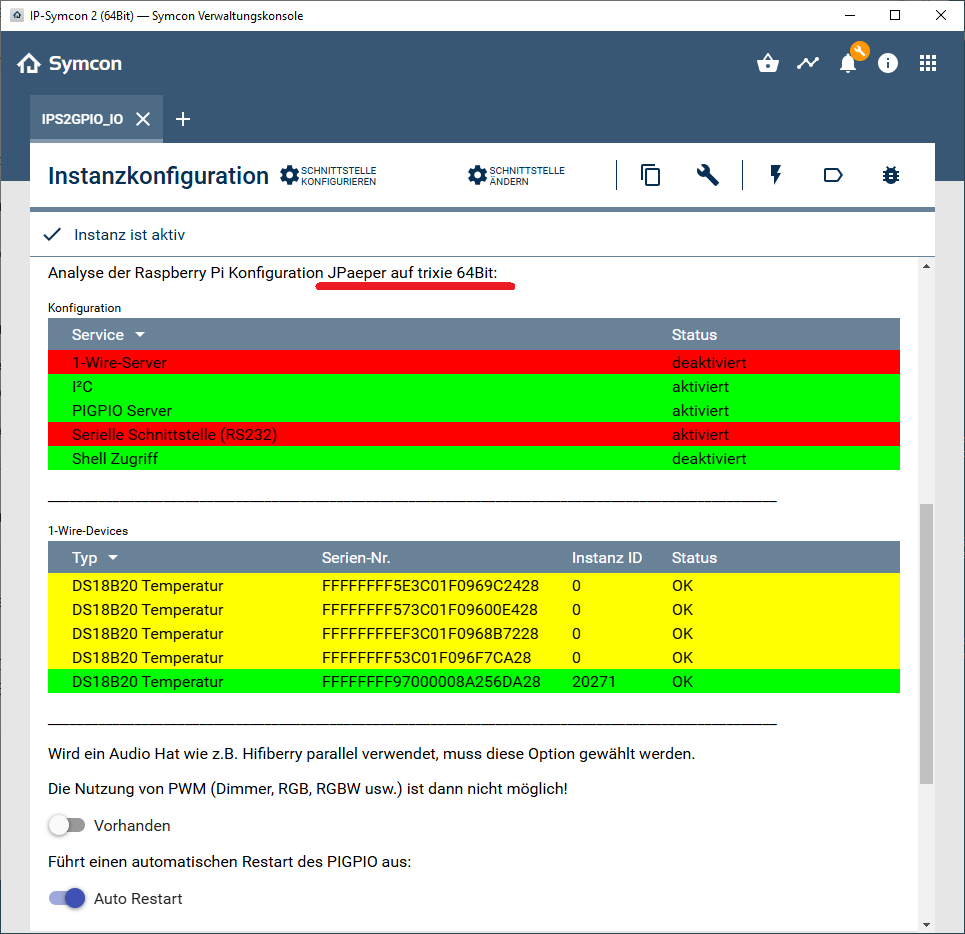Image resolution: width=965 pixels, height=934 pixels.
Task: Open the chart activity icon in header
Action: point(808,63)
